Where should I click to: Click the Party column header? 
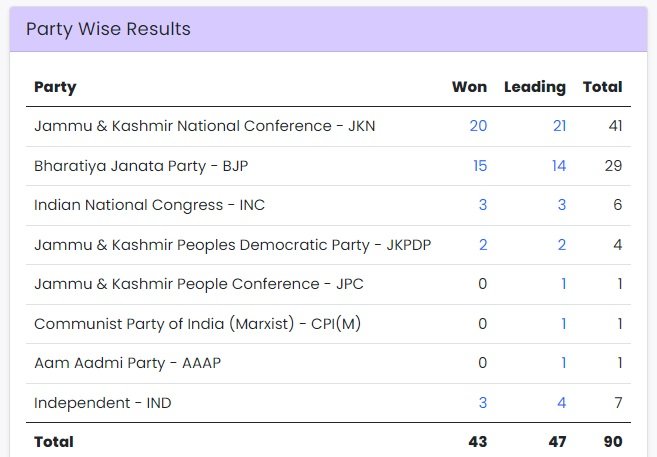tap(55, 87)
